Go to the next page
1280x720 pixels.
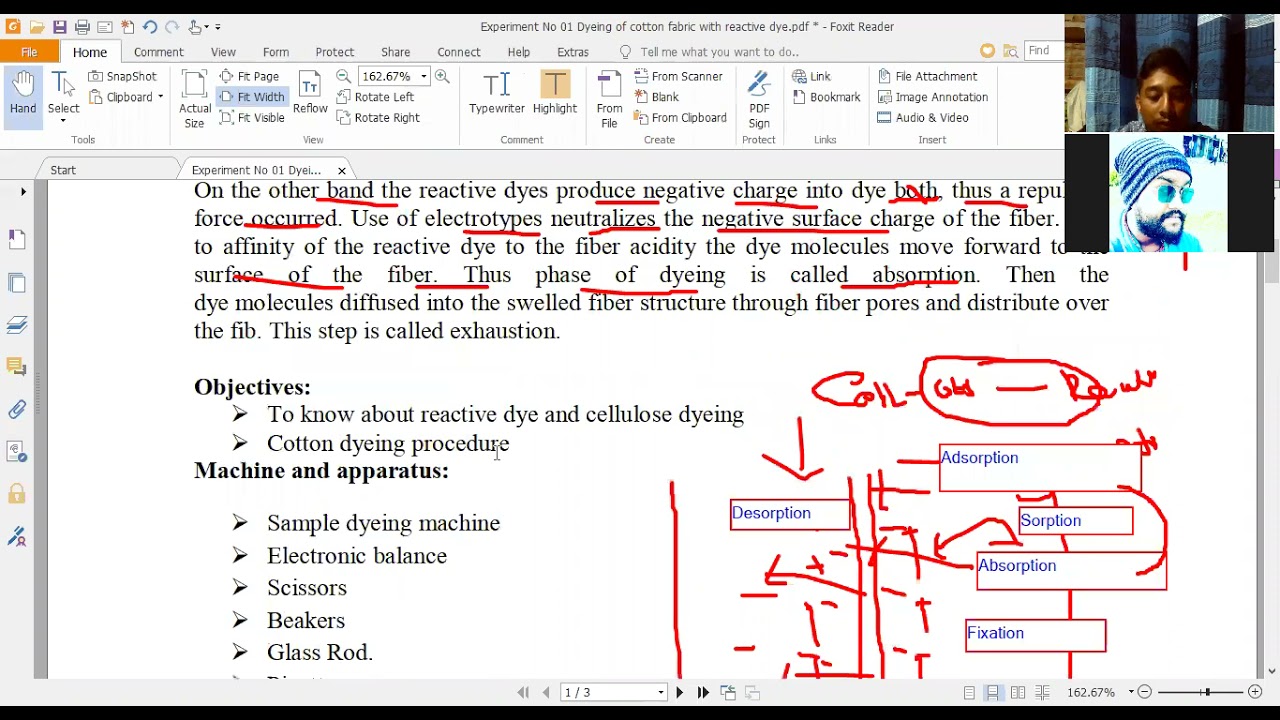click(x=679, y=692)
